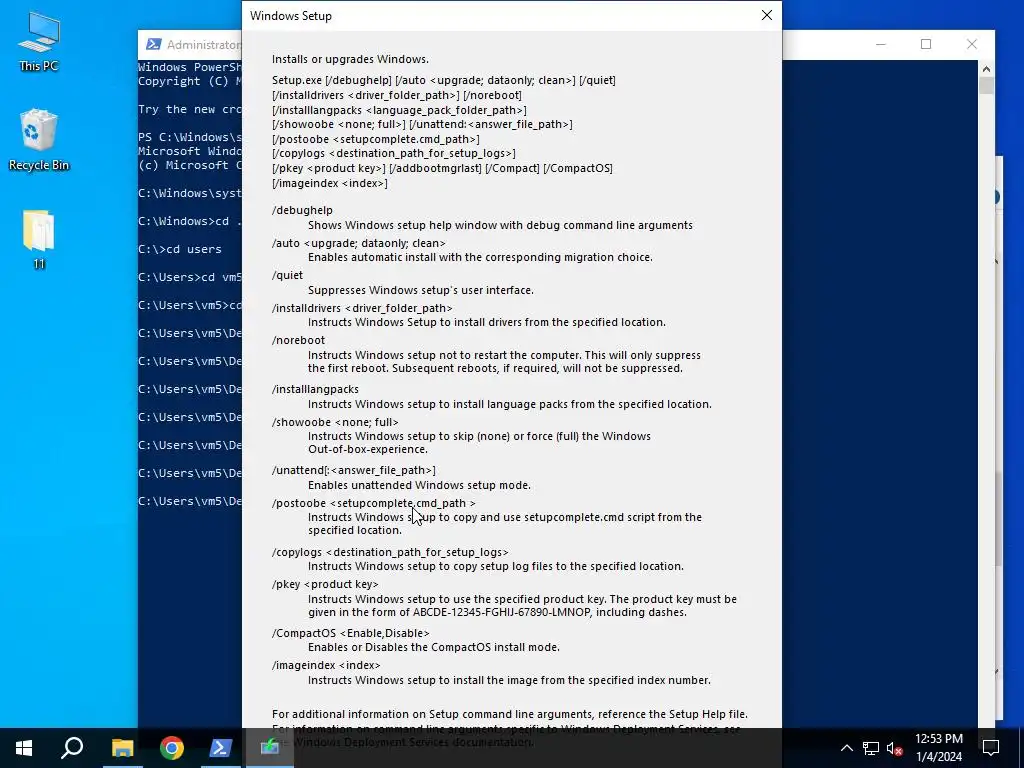Image resolution: width=1024 pixels, height=768 pixels.
Task: Click 'C:\>cd users' line in PowerShell
Action: pos(180,249)
